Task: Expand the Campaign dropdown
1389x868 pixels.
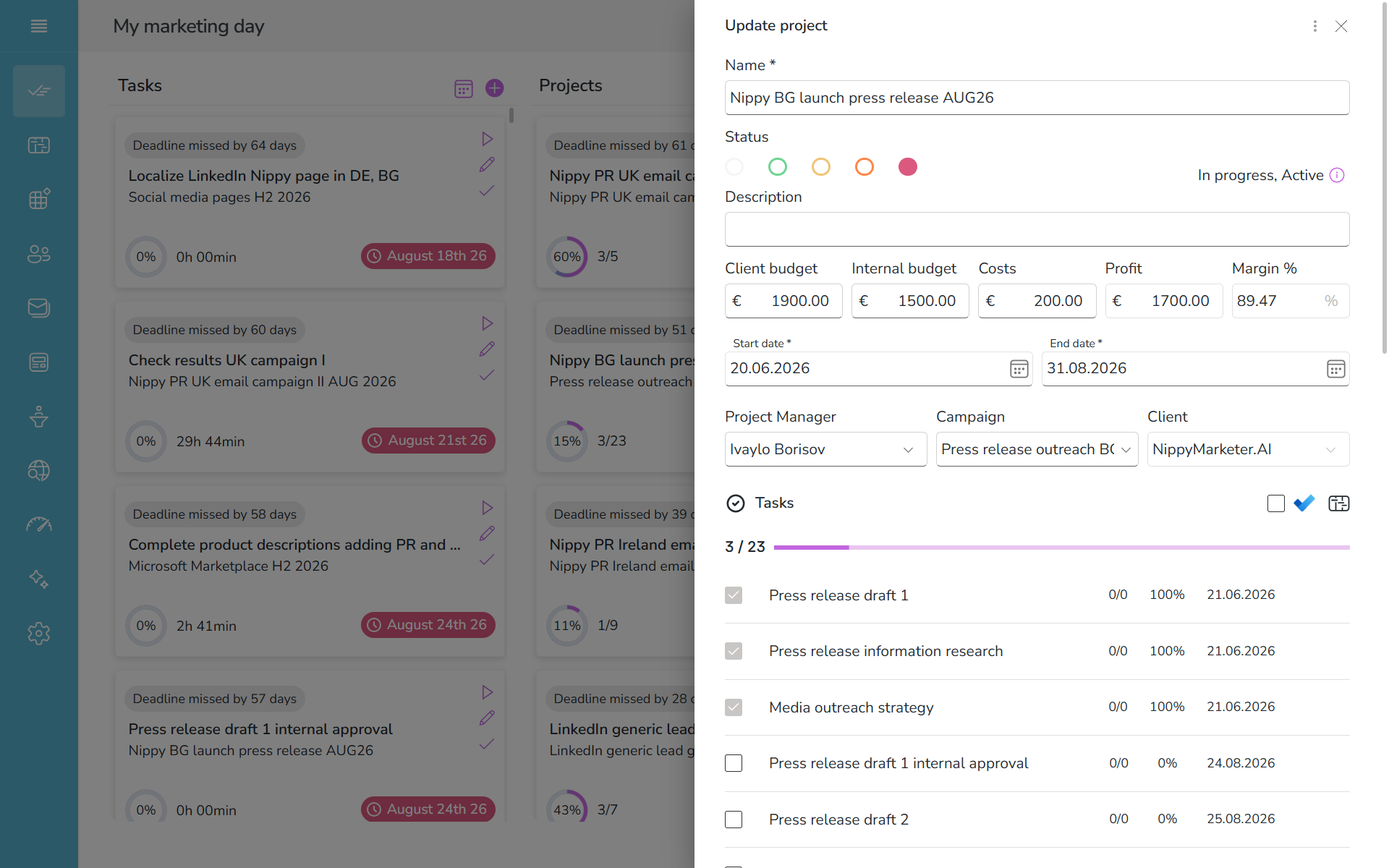Action: click(1037, 449)
